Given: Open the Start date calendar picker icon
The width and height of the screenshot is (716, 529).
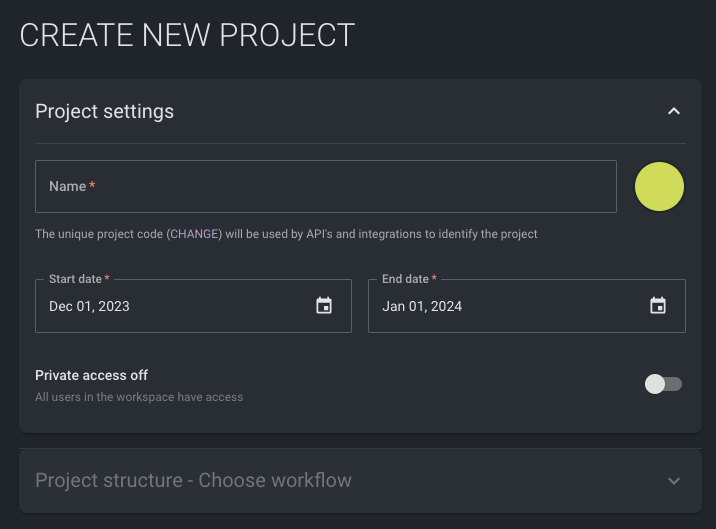Looking at the screenshot, I should click(x=324, y=306).
